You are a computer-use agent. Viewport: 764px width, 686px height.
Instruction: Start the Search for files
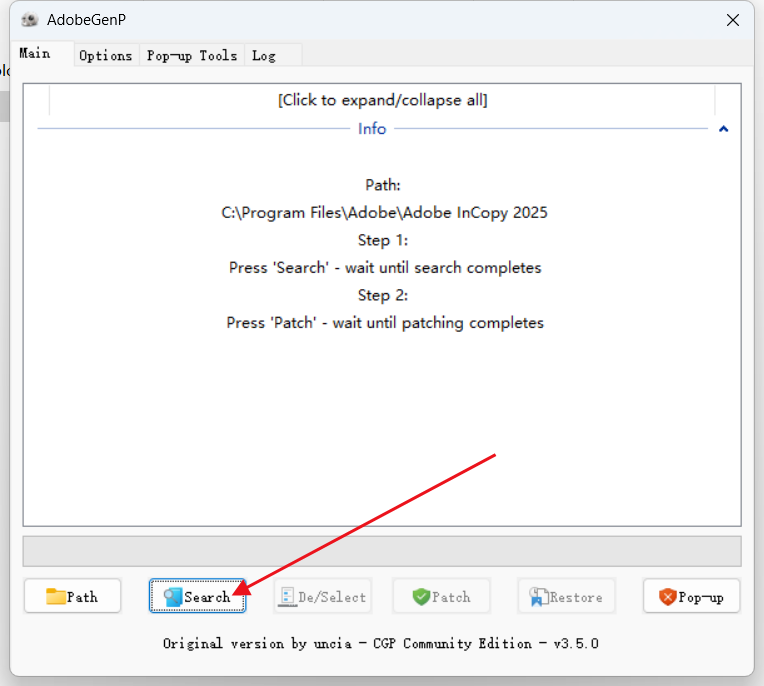pyautogui.click(x=197, y=596)
